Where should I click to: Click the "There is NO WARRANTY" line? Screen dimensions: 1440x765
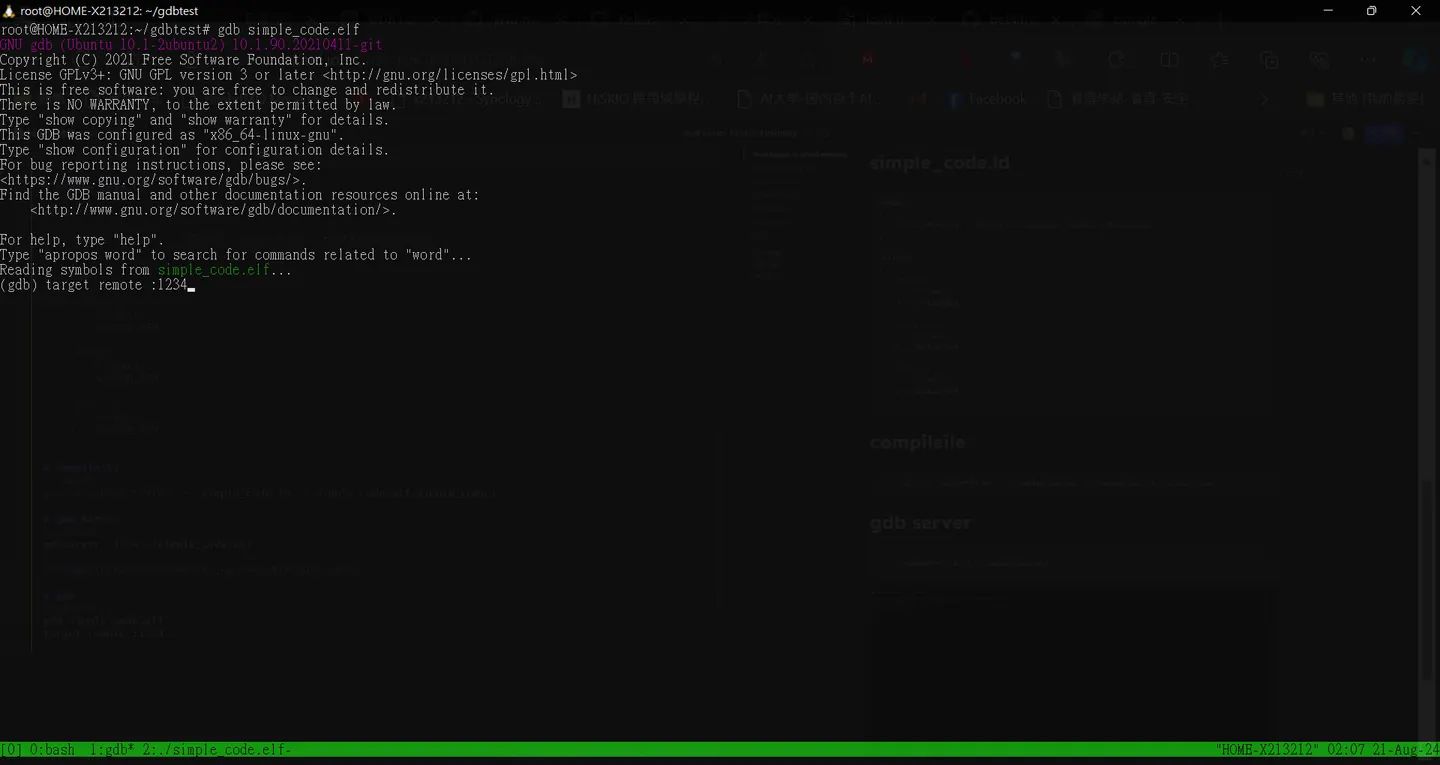click(x=199, y=105)
